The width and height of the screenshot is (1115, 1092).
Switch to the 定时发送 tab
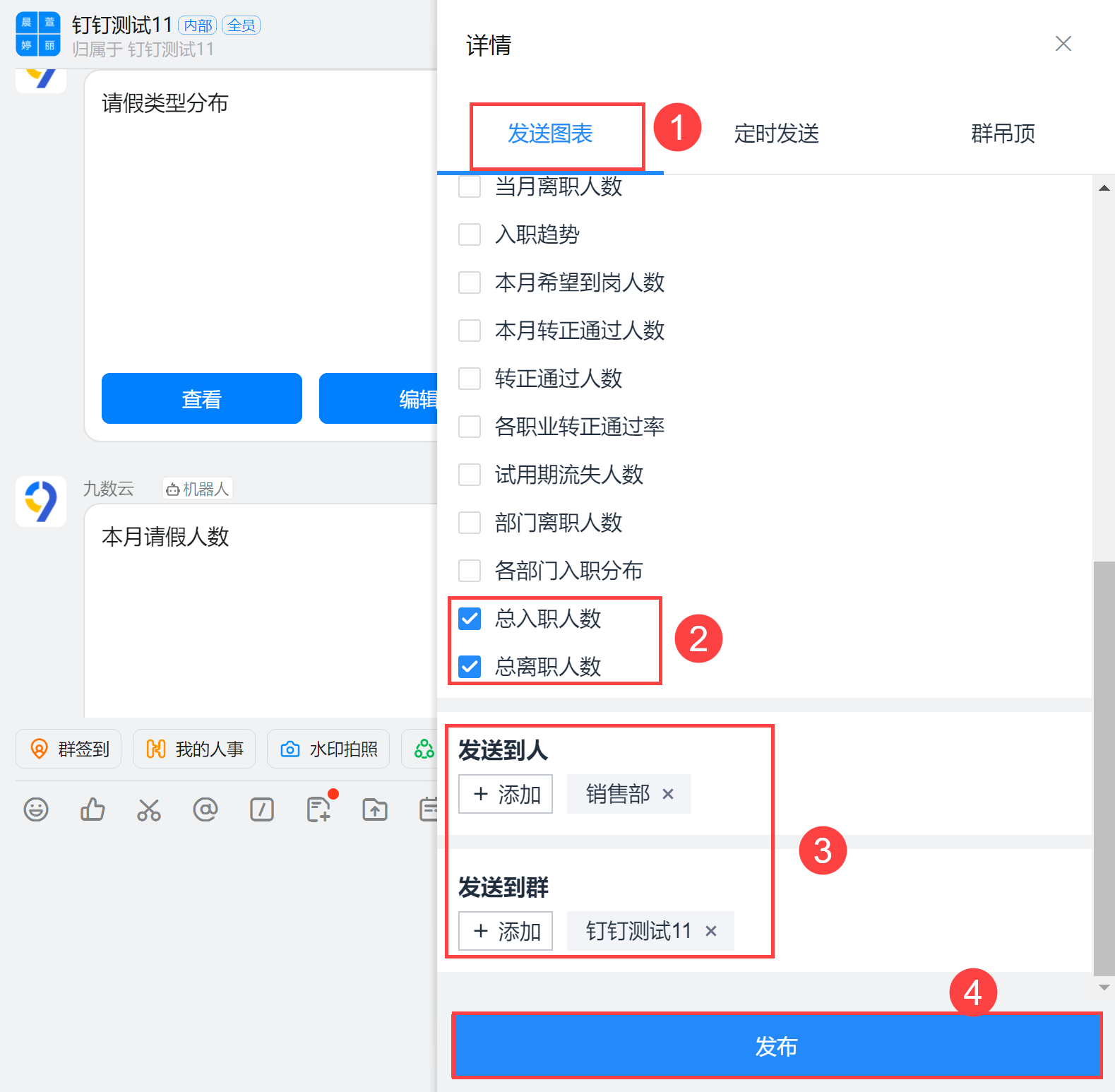point(776,133)
